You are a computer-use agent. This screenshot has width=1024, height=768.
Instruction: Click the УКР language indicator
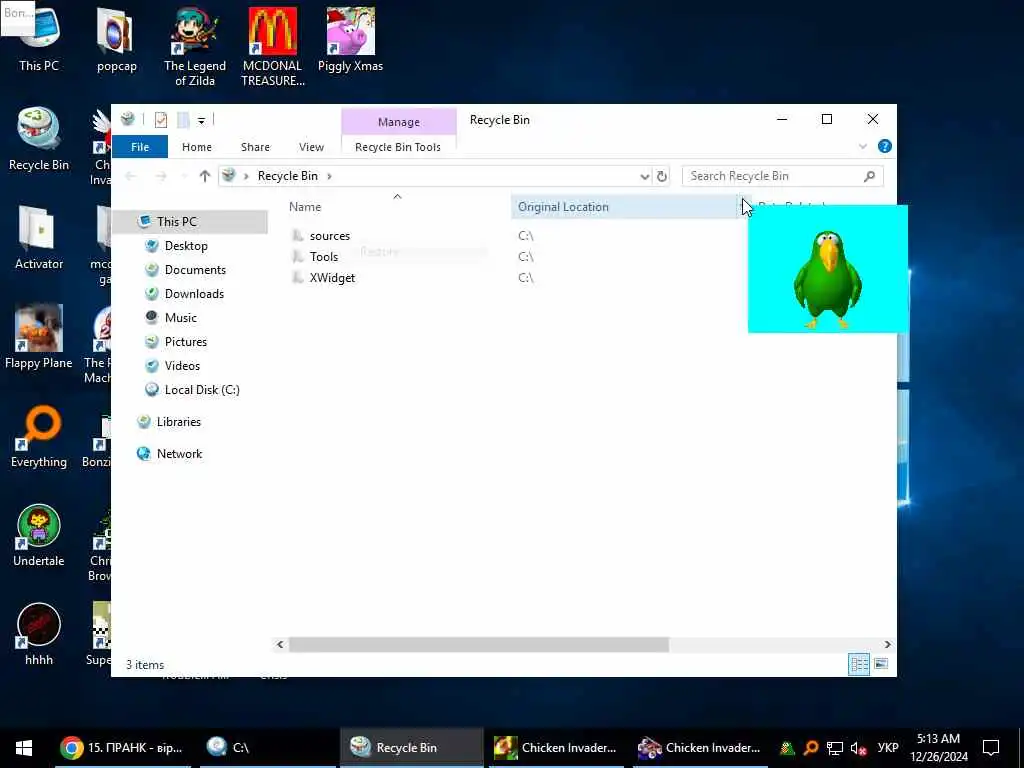click(888, 748)
